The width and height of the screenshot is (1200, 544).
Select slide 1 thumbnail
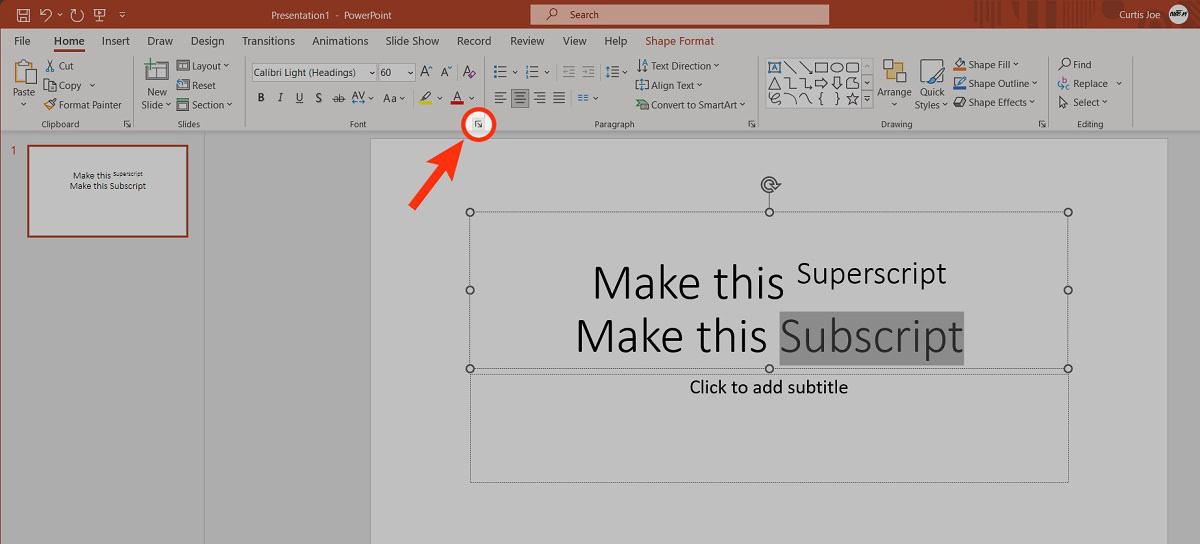point(107,191)
